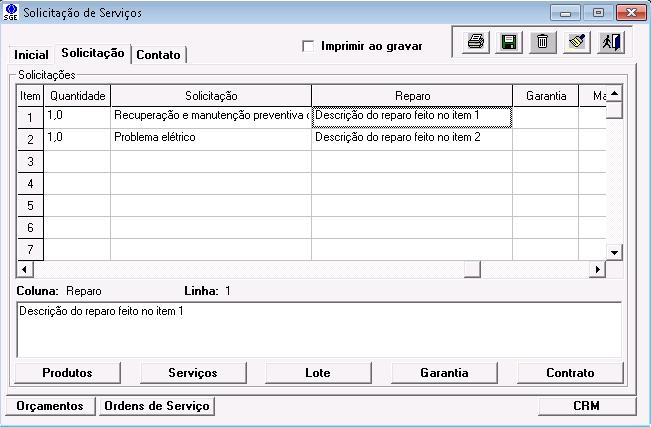The image size is (651, 427).
Task: Open Ordens de Serviço
Action: (156, 406)
